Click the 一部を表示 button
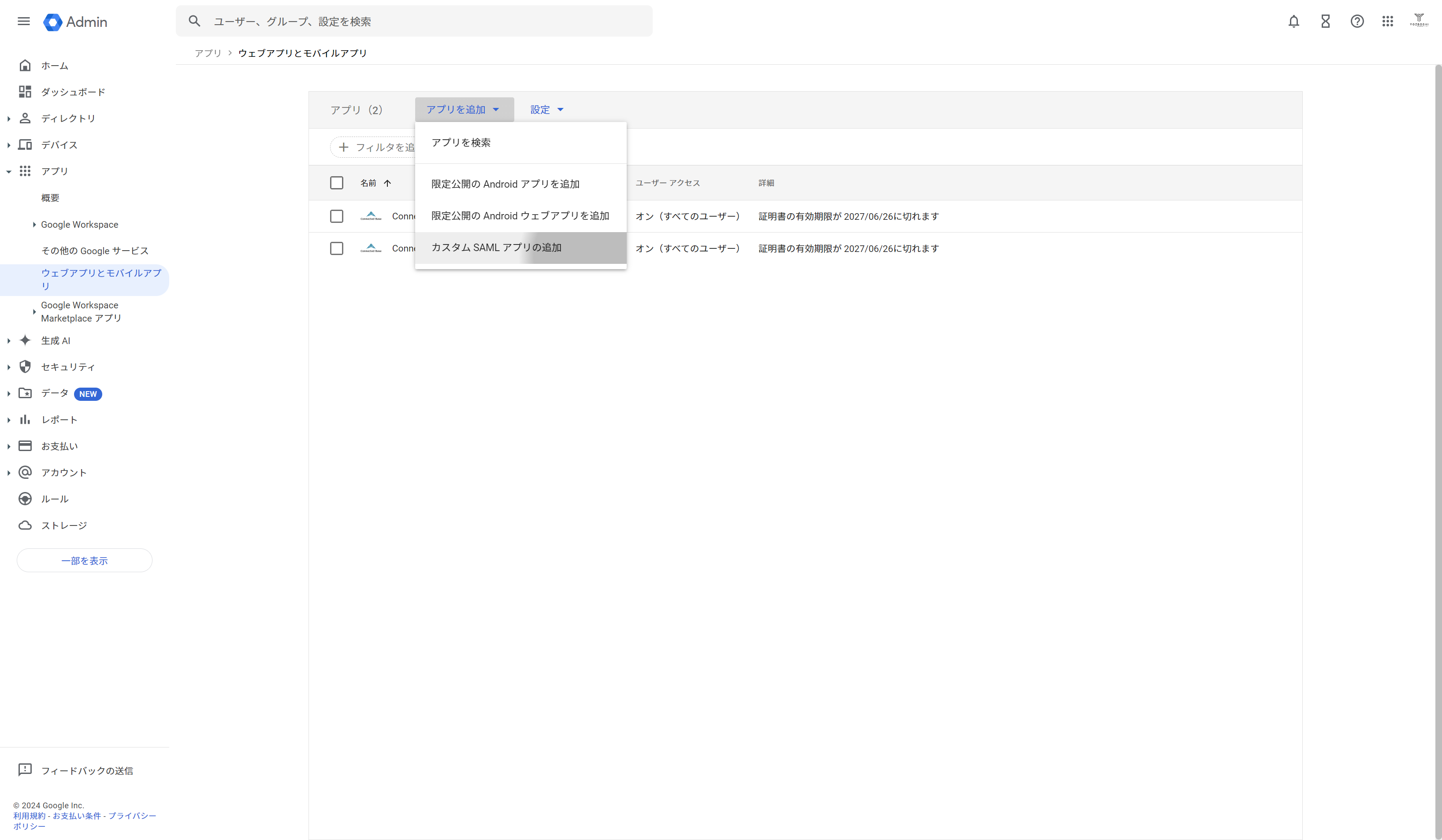1442x840 pixels. pos(85,560)
